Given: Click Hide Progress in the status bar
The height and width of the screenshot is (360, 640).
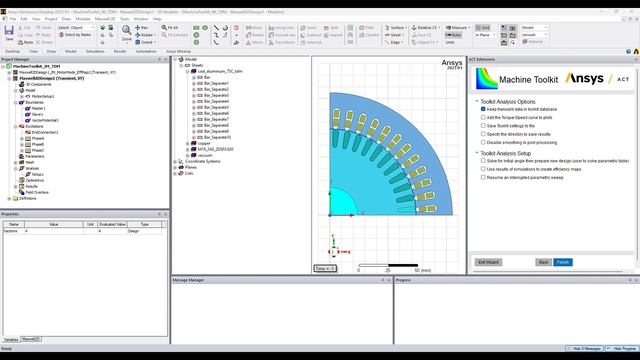Looking at the screenshot, I should point(622,349).
